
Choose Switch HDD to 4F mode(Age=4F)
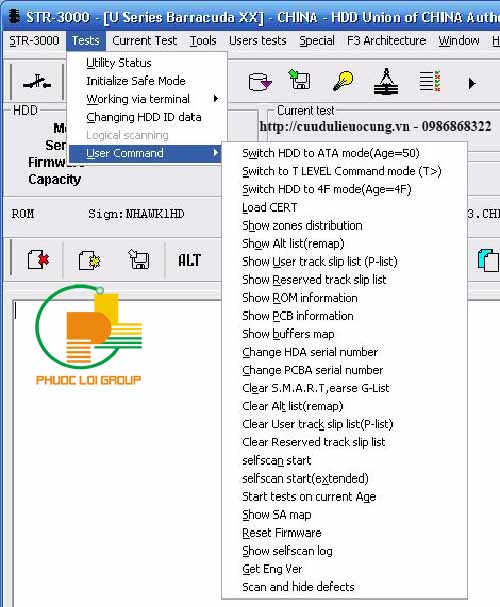(x=344, y=189)
